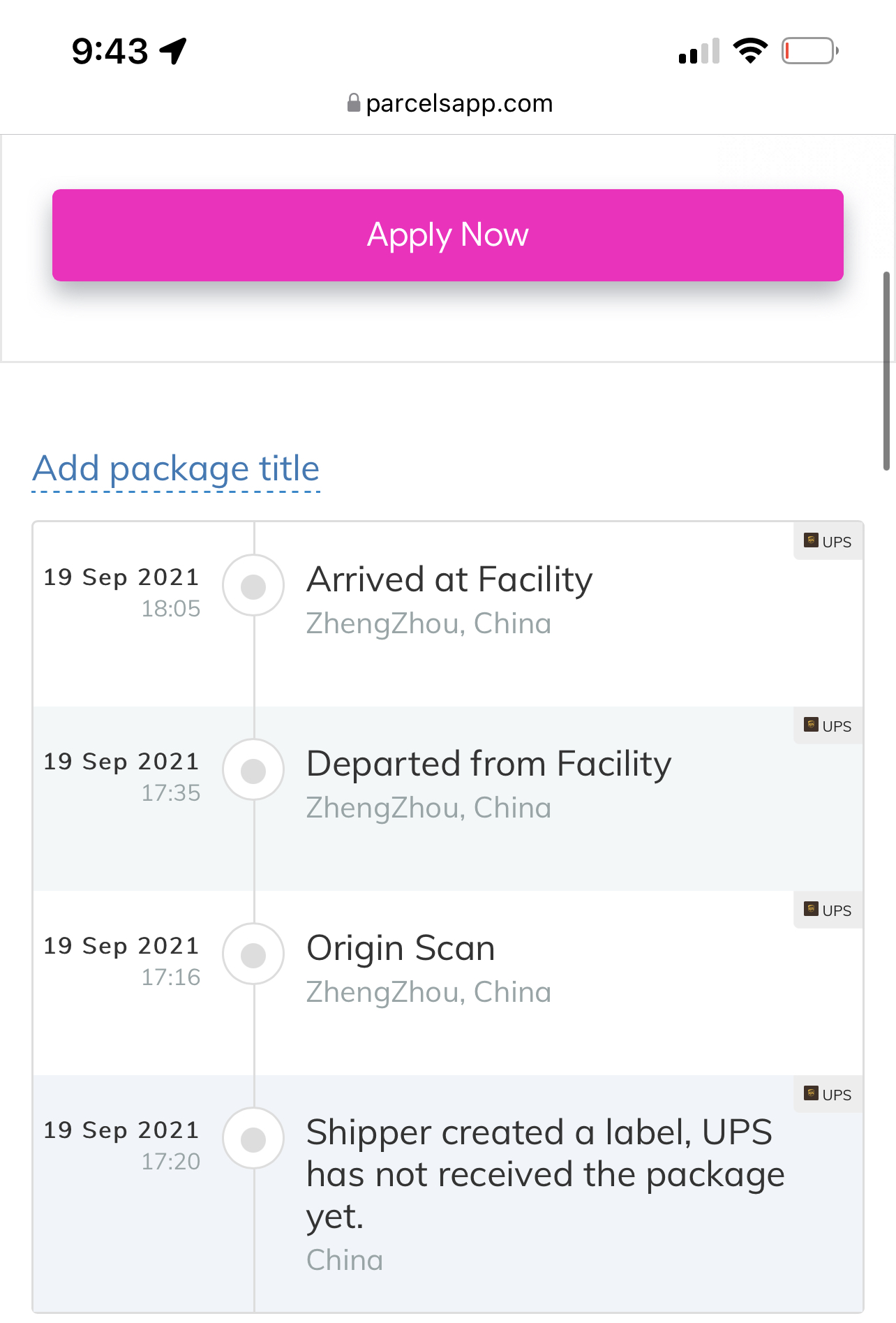This screenshot has width=896, height=1323.
Task: Select the timeline marker for 18:05 event
Action: (253, 586)
